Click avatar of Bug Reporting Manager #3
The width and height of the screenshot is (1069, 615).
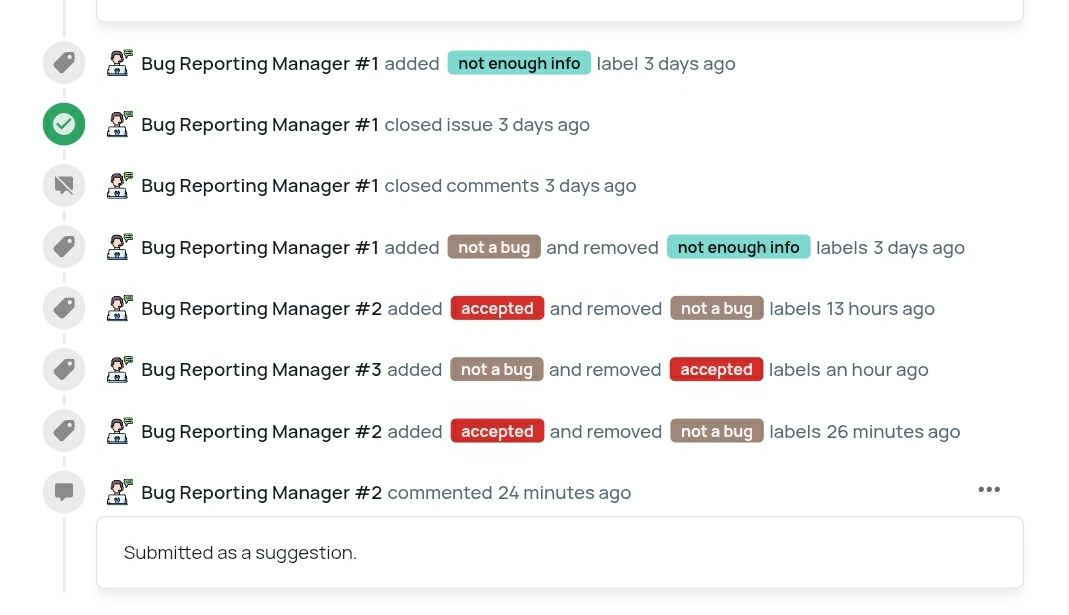pyautogui.click(x=120, y=369)
